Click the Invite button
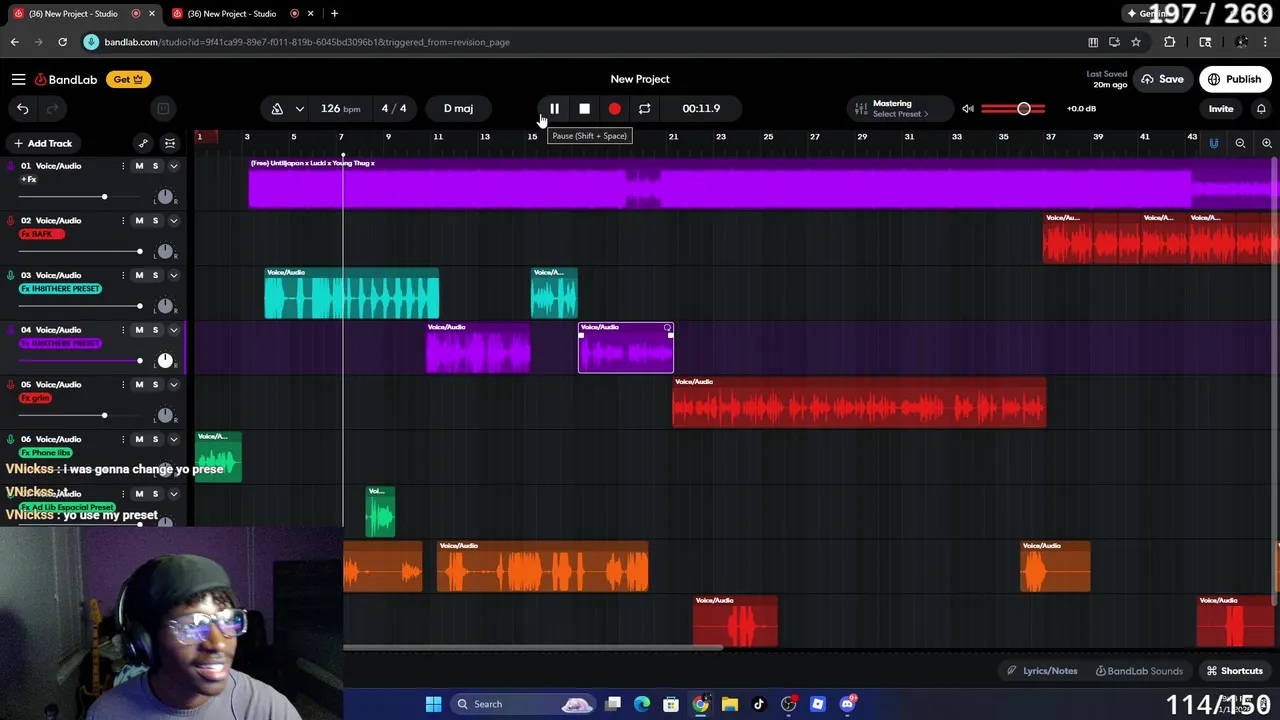 (x=1220, y=108)
